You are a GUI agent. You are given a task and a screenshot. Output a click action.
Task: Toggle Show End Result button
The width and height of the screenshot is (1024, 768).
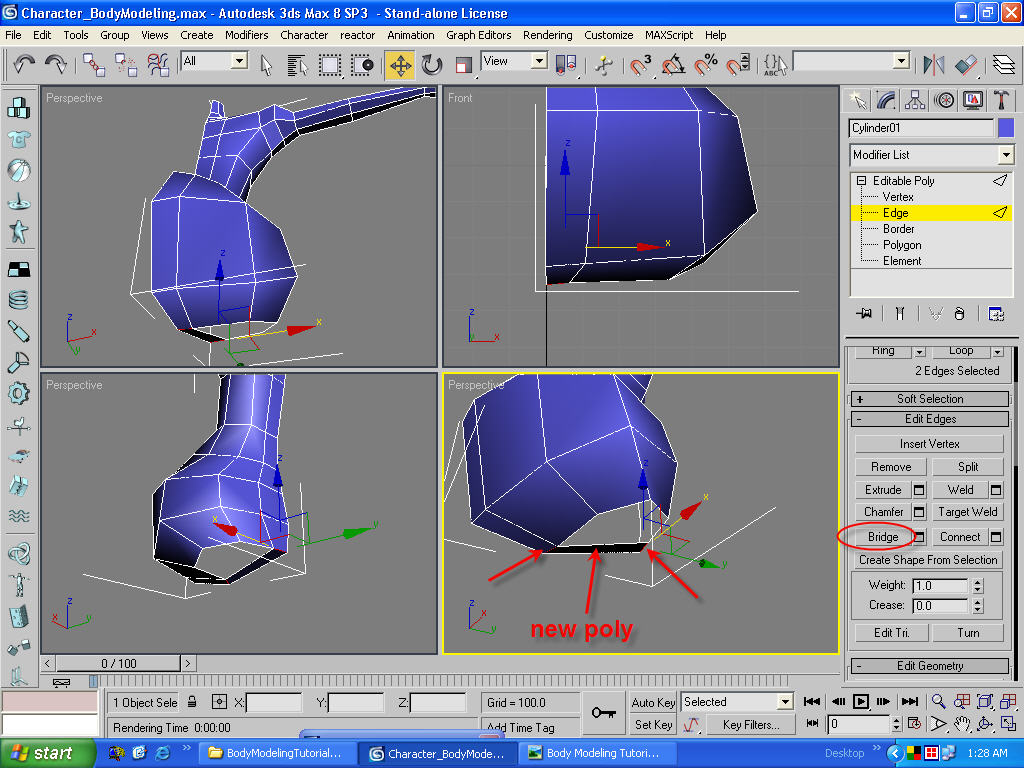point(900,314)
